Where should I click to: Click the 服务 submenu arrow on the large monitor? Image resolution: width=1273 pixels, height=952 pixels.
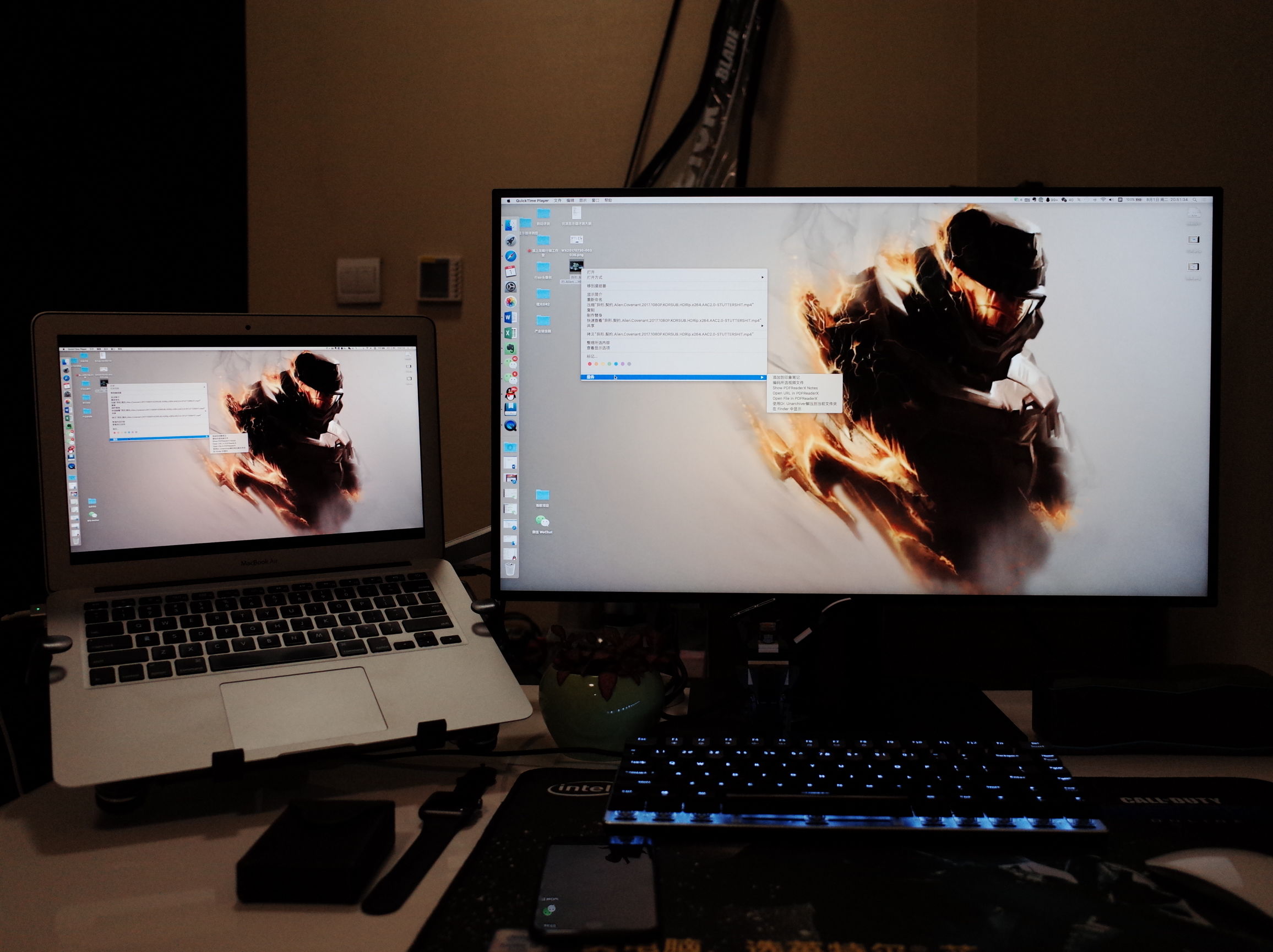pos(762,377)
